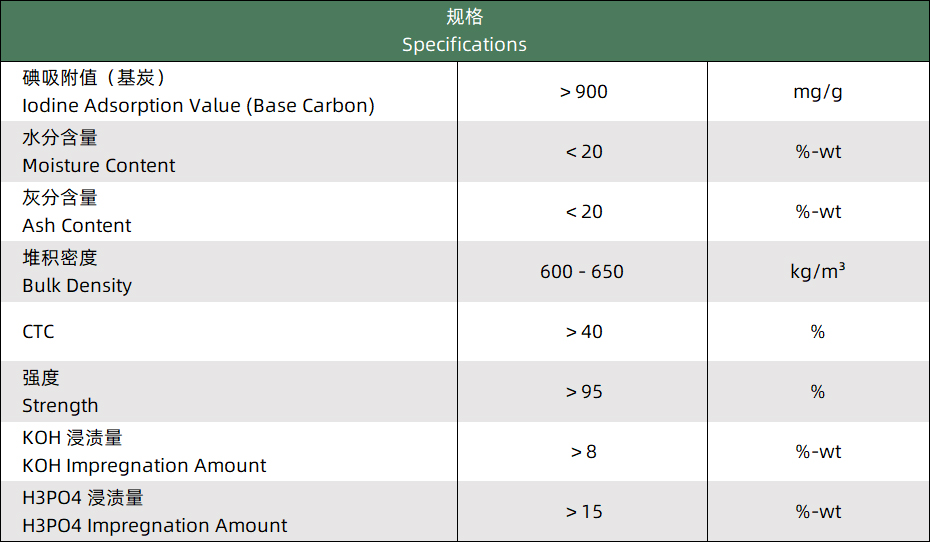Click the Ash Content '< 20' value
The height and width of the screenshot is (542, 930).
584,212
